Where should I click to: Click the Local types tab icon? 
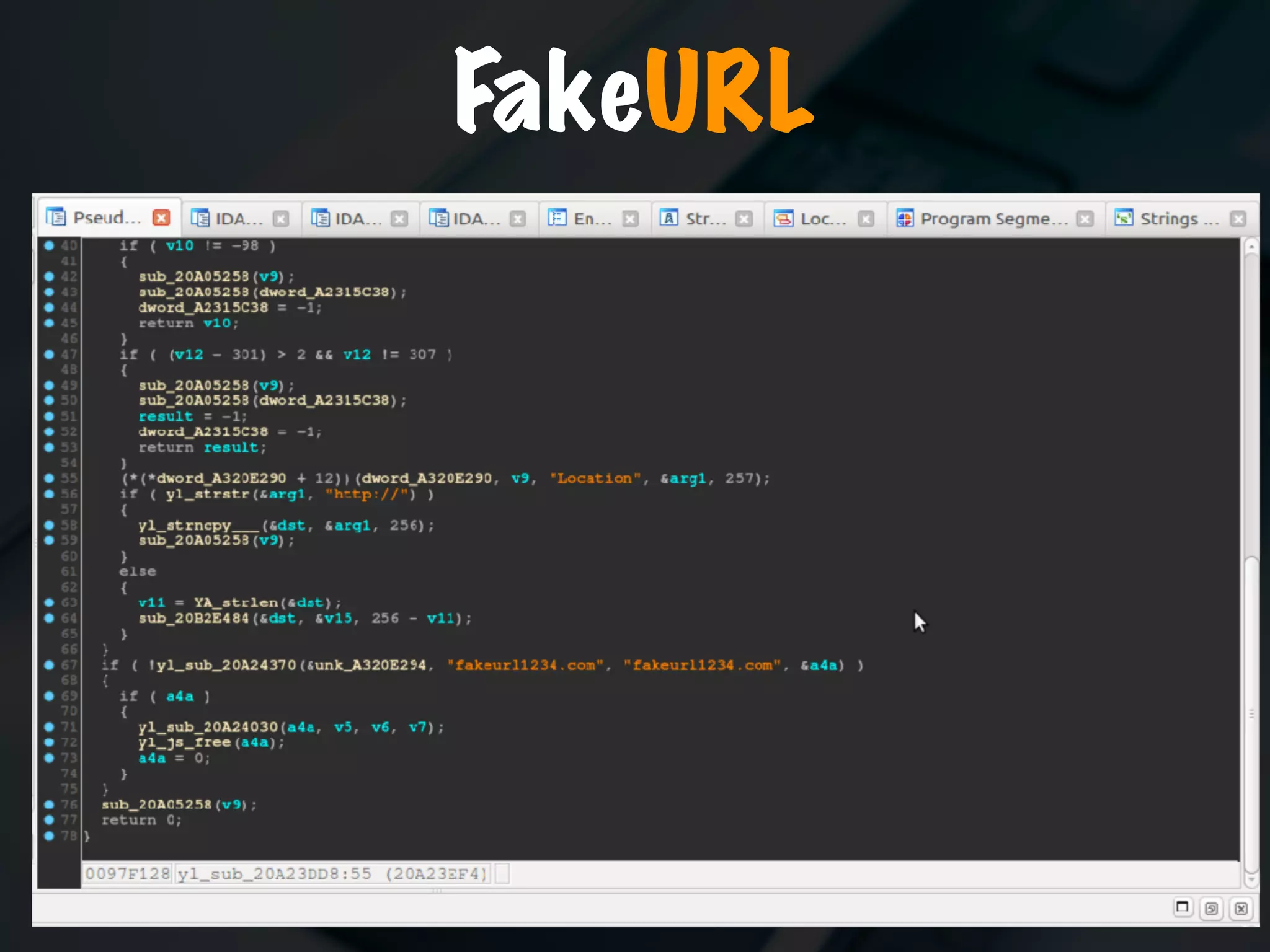coord(783,218)
